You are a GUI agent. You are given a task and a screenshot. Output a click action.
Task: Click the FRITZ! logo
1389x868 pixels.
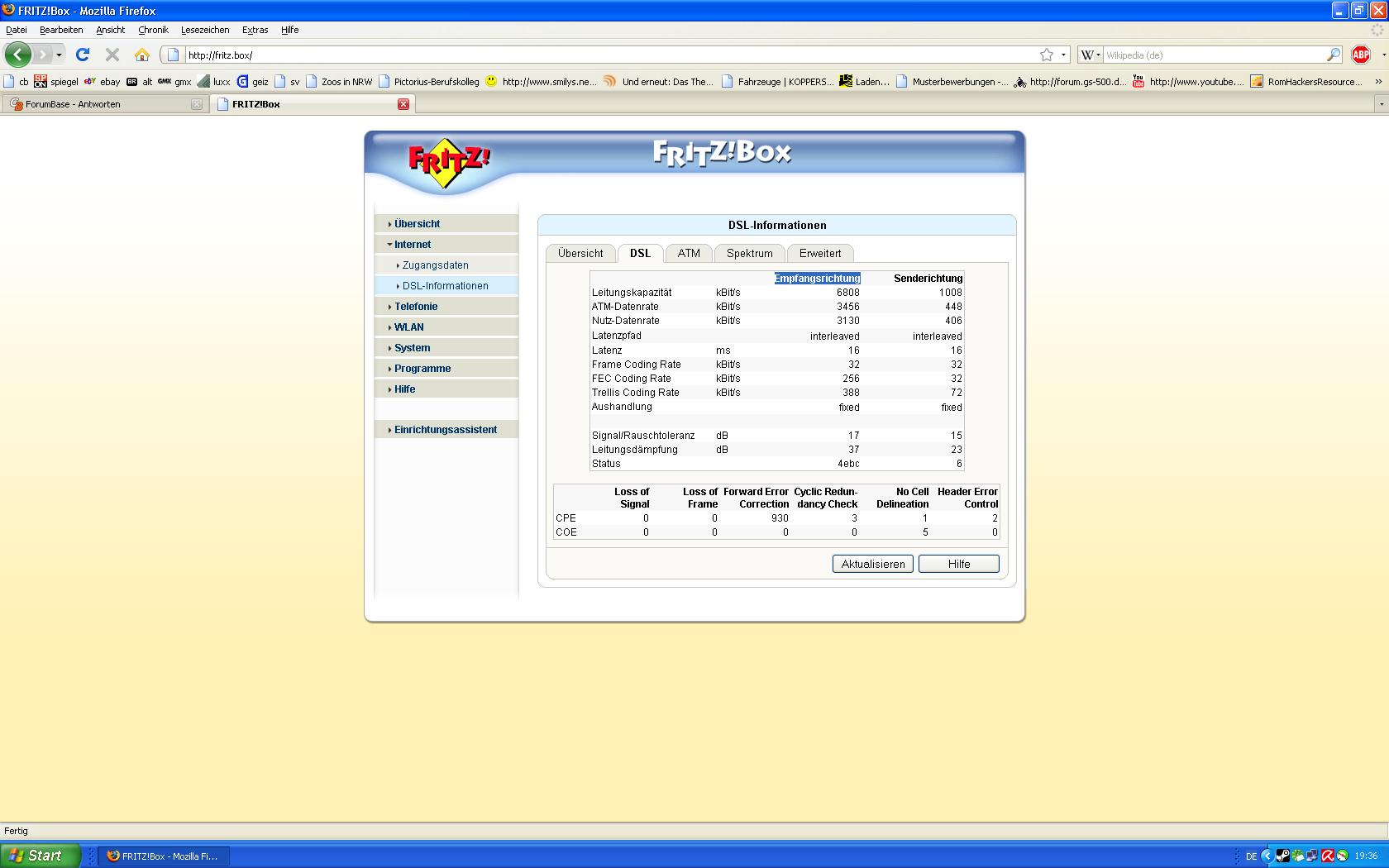coord(448,163)
